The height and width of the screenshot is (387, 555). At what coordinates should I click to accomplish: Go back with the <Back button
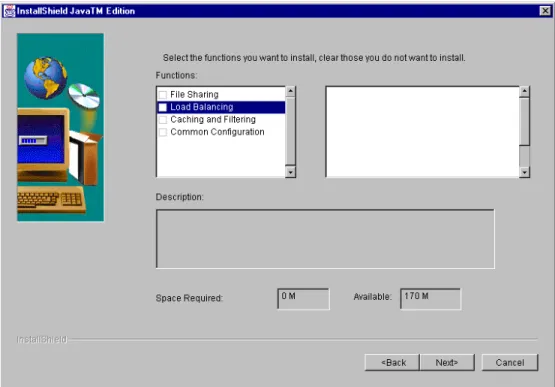(x=392, y=362)
